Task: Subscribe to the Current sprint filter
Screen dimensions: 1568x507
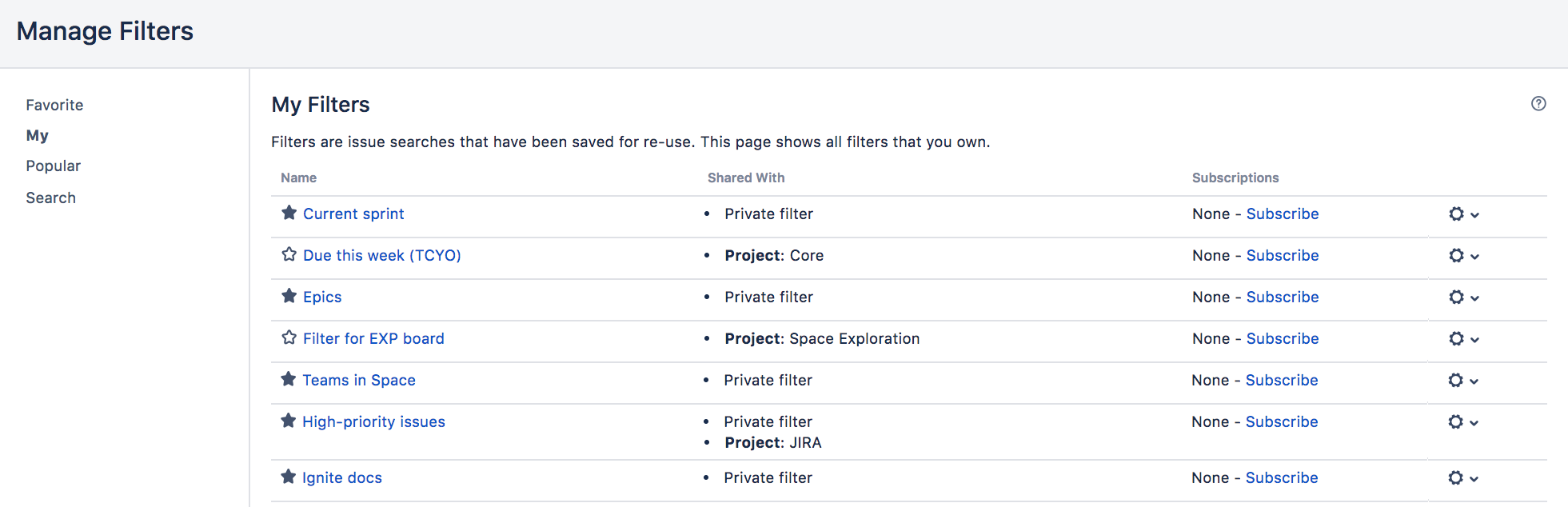Action: [1282, 214]
